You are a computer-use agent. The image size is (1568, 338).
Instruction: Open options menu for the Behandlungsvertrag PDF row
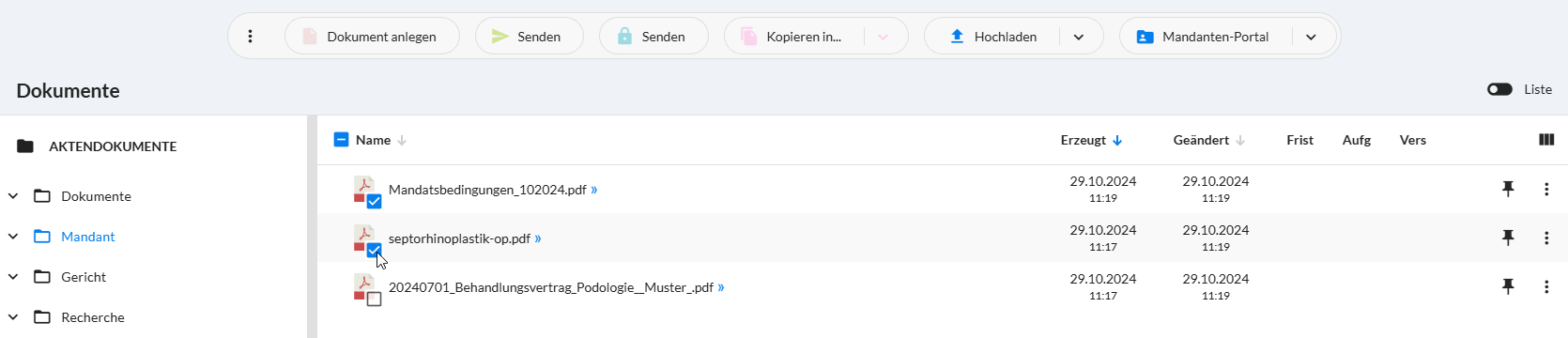1546,286
